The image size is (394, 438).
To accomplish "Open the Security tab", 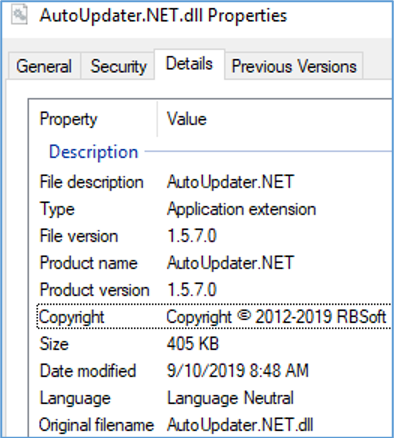I will click(x=119, y=66).
